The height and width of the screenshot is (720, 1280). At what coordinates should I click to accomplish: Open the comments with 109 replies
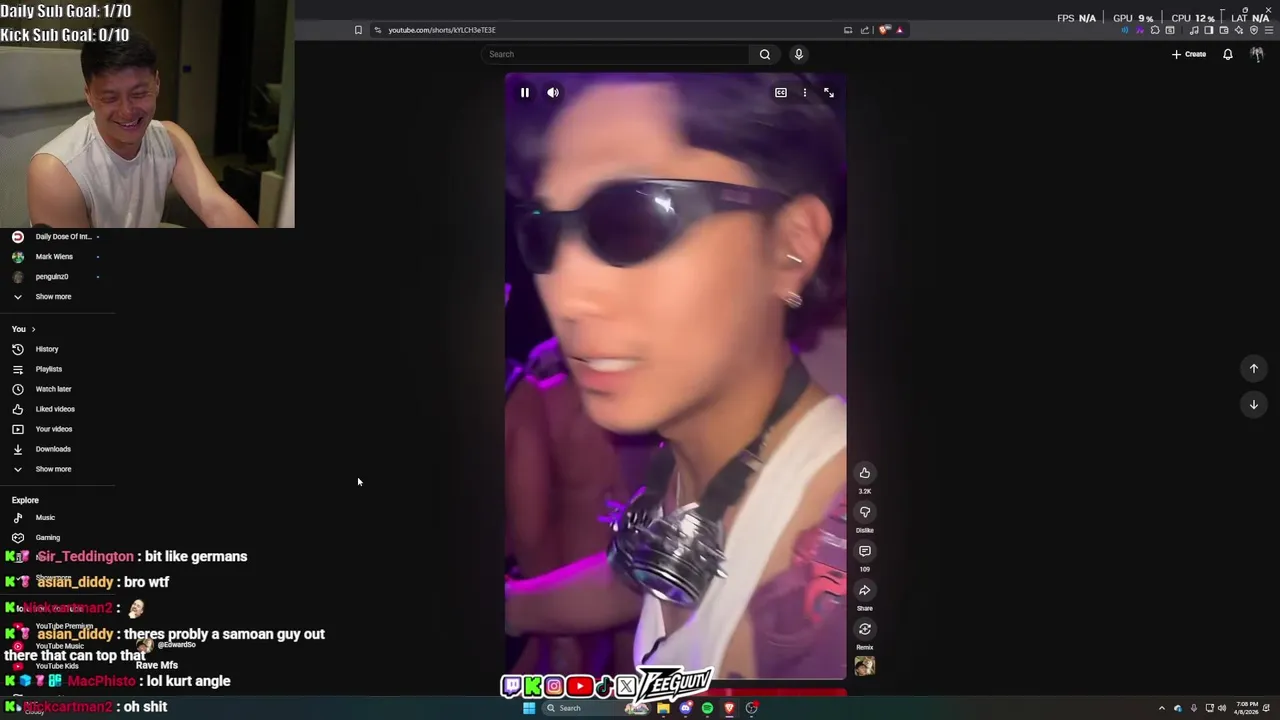[865, 551]
